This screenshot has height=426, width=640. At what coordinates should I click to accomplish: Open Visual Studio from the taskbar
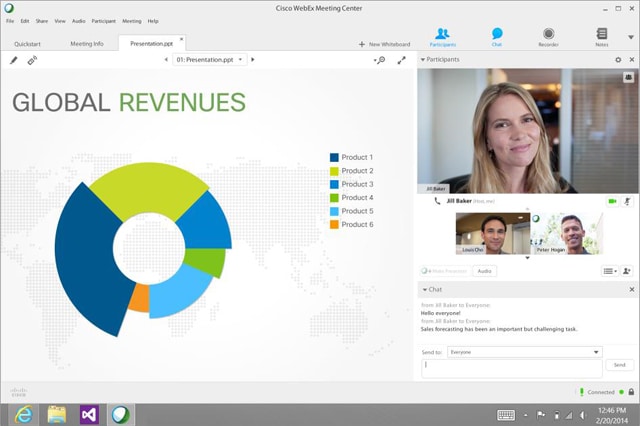89,415
